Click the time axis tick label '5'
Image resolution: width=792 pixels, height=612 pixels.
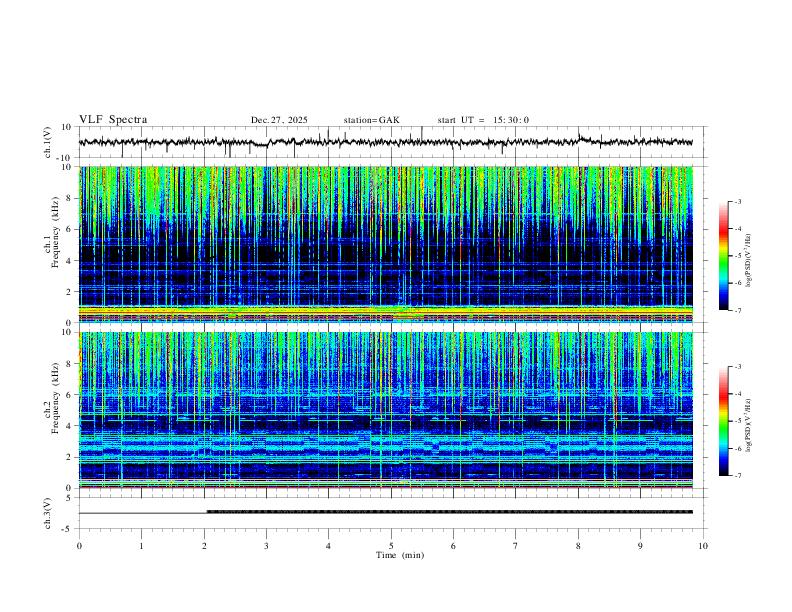[391, 546]
